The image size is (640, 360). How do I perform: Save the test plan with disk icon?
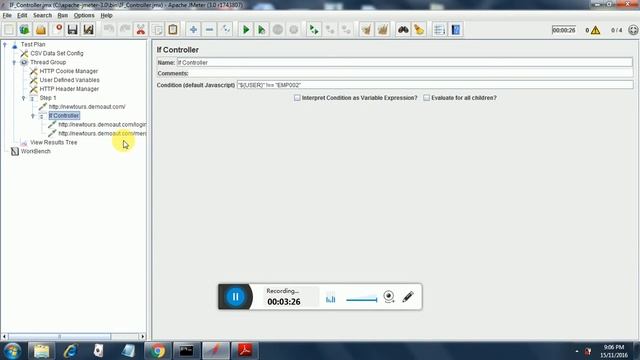(73, 29)
